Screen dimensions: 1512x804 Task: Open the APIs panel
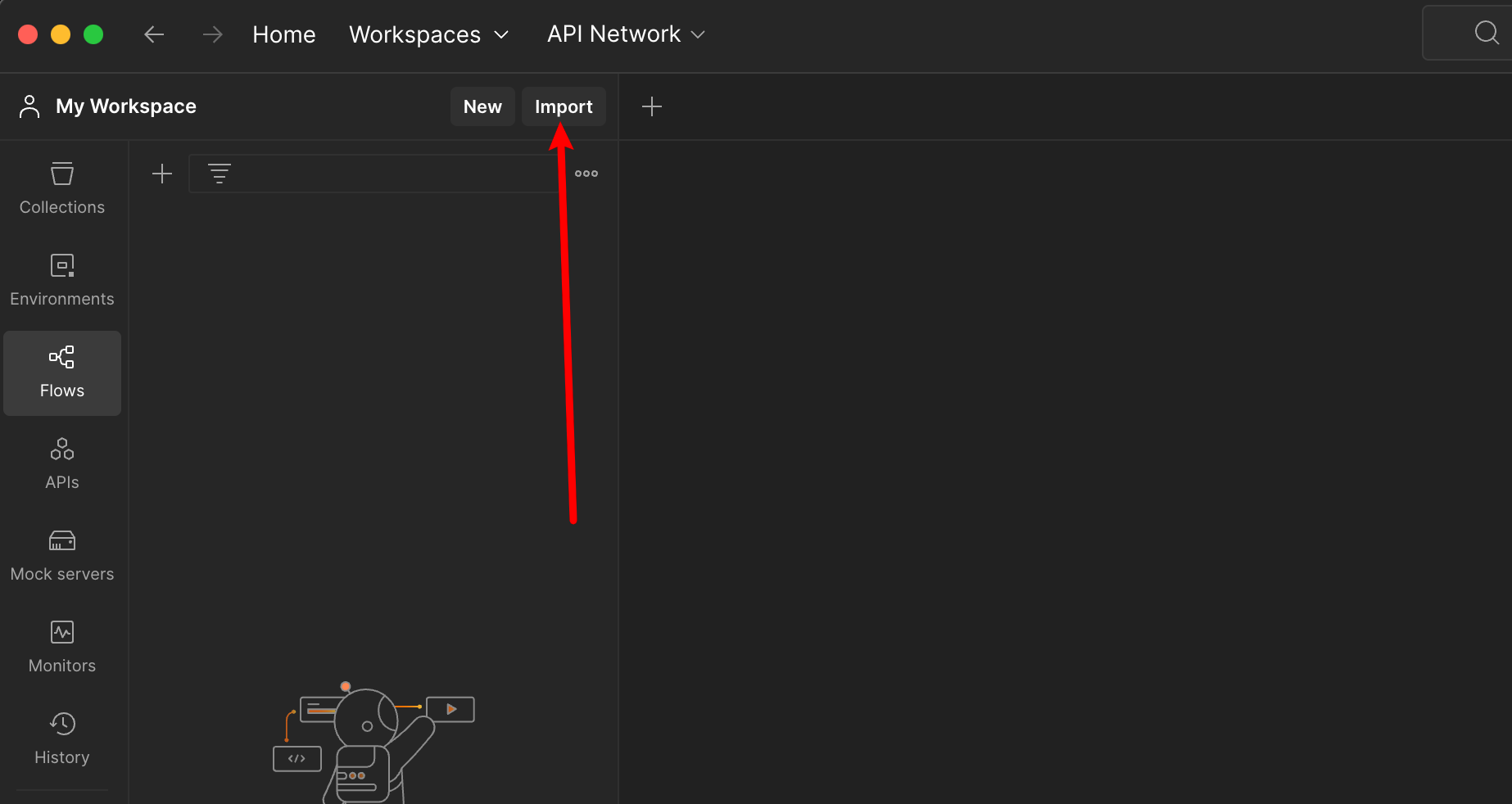point(61,463)
